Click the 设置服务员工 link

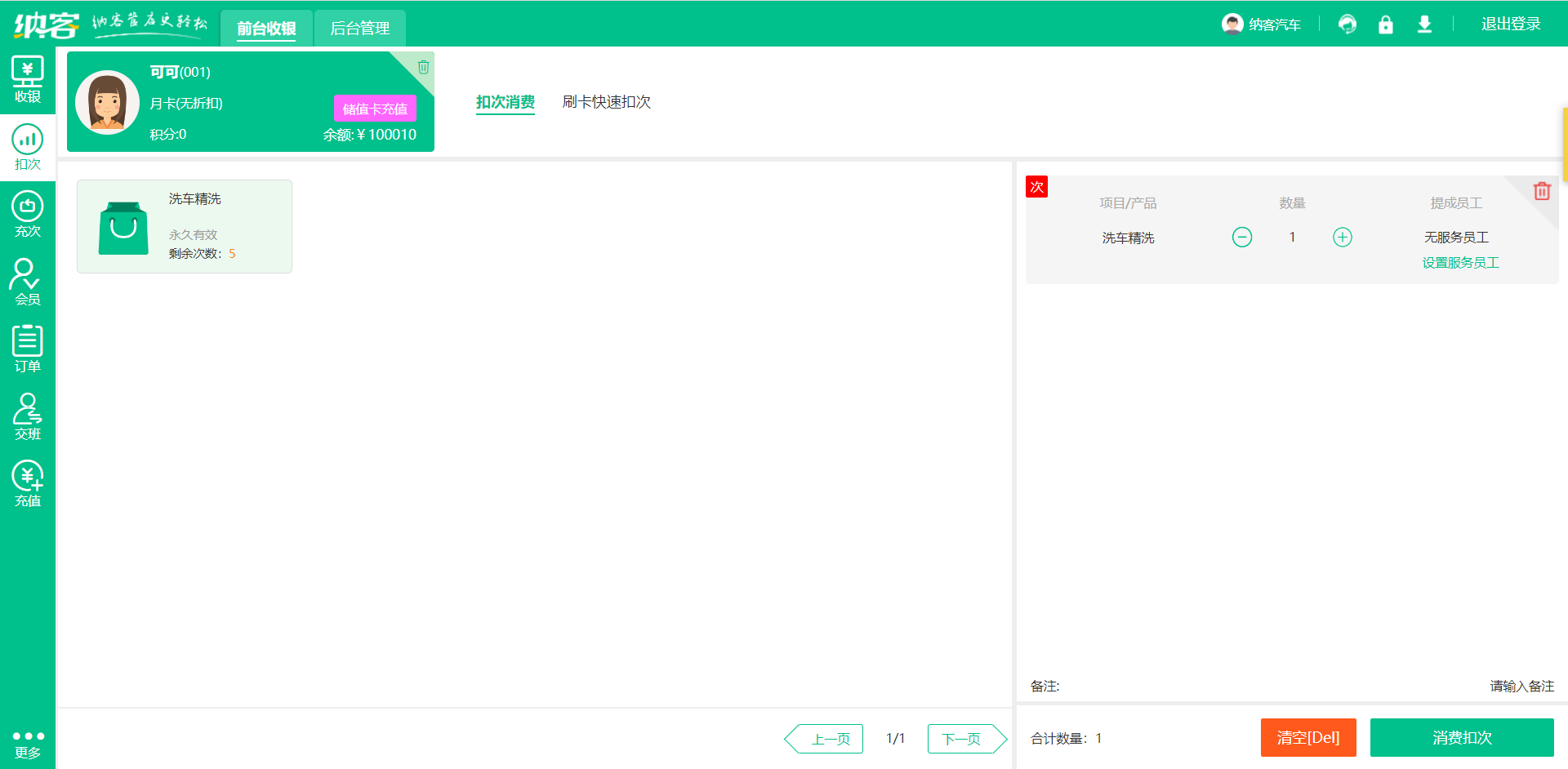tap(1460, 263)
